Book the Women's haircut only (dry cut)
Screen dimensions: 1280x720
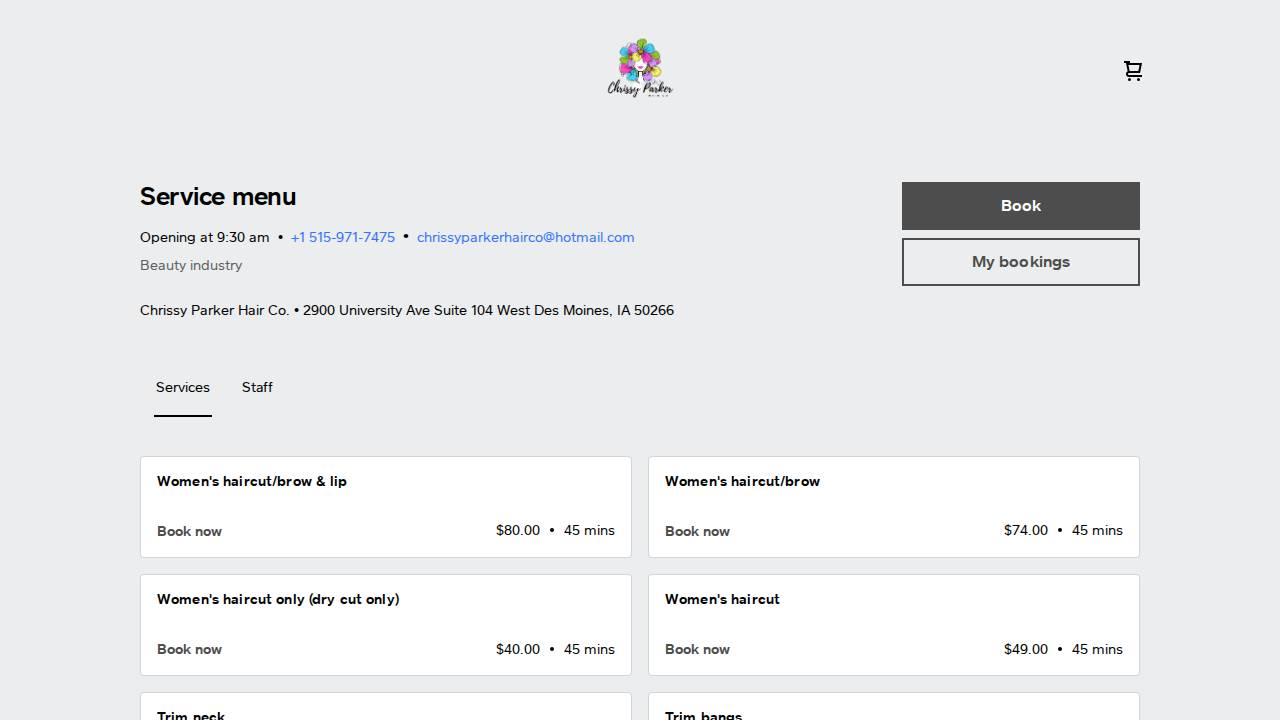(x=189, y=649)
